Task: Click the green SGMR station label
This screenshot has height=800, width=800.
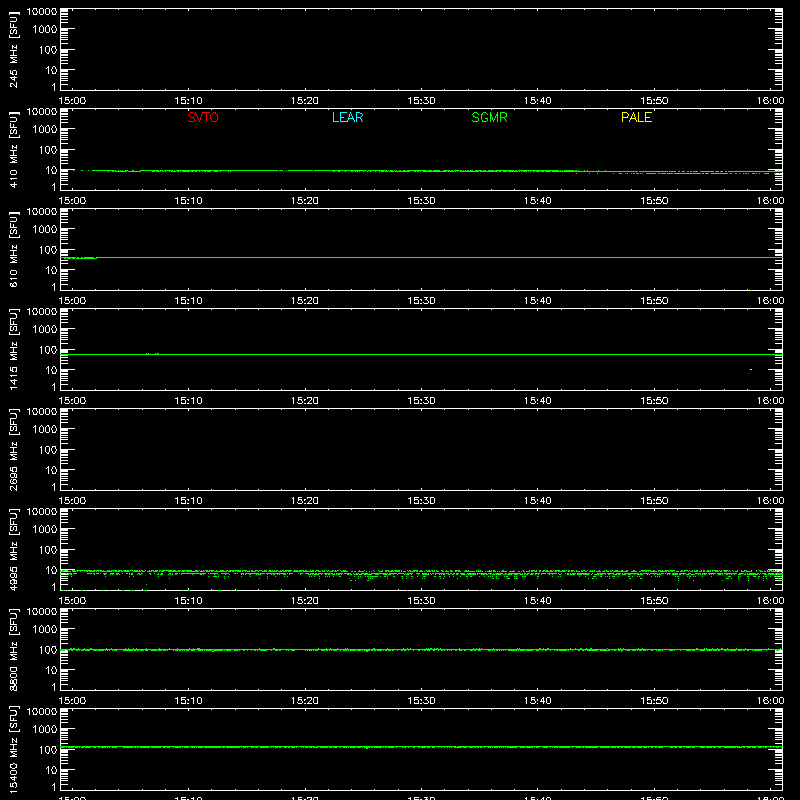Action: tap(489, 117)
